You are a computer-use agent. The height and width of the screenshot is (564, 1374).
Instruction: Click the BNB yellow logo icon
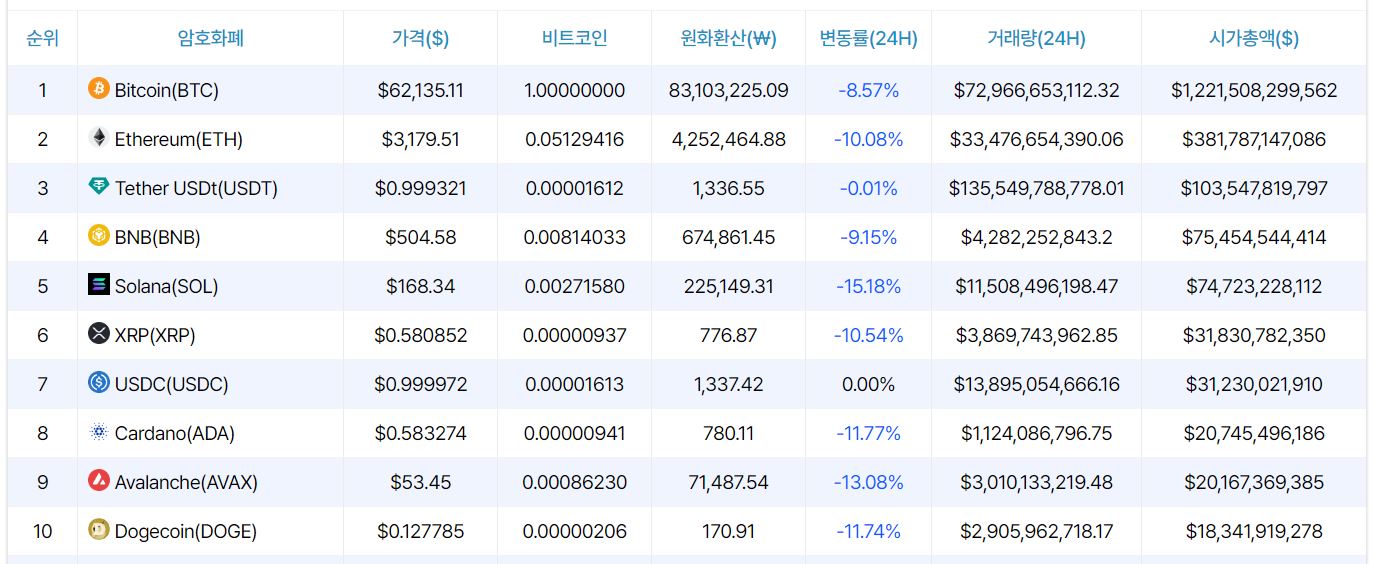(98, 236)
